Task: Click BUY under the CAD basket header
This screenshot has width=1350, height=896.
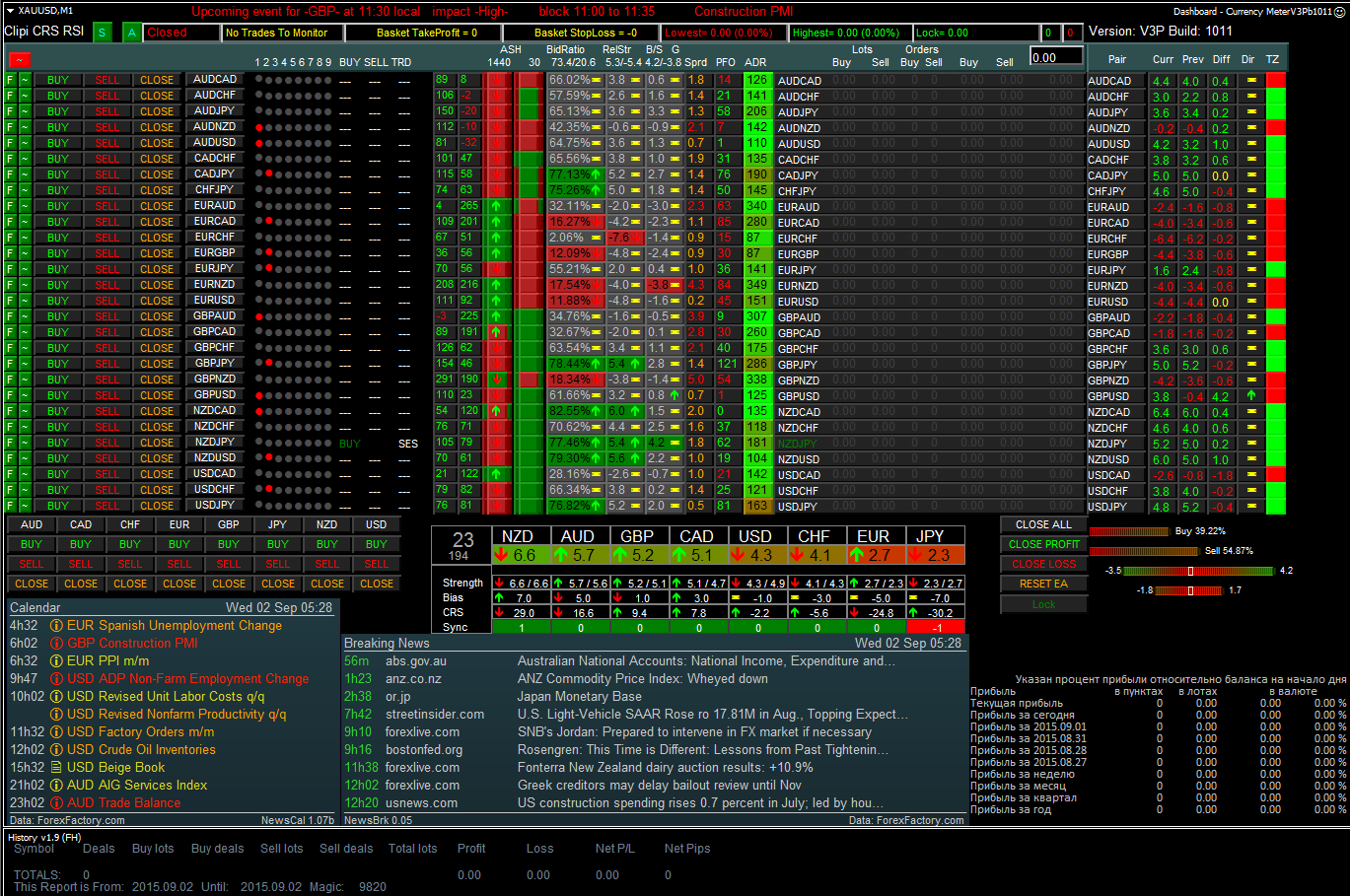Action: click(81, 544)
